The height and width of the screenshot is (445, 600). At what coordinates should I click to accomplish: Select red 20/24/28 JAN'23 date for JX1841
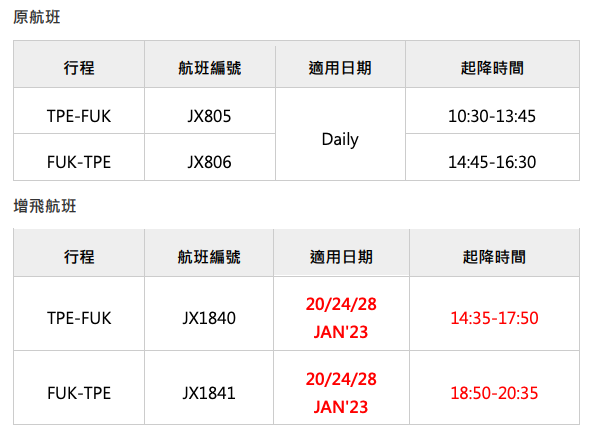click(x=341, y=393)
